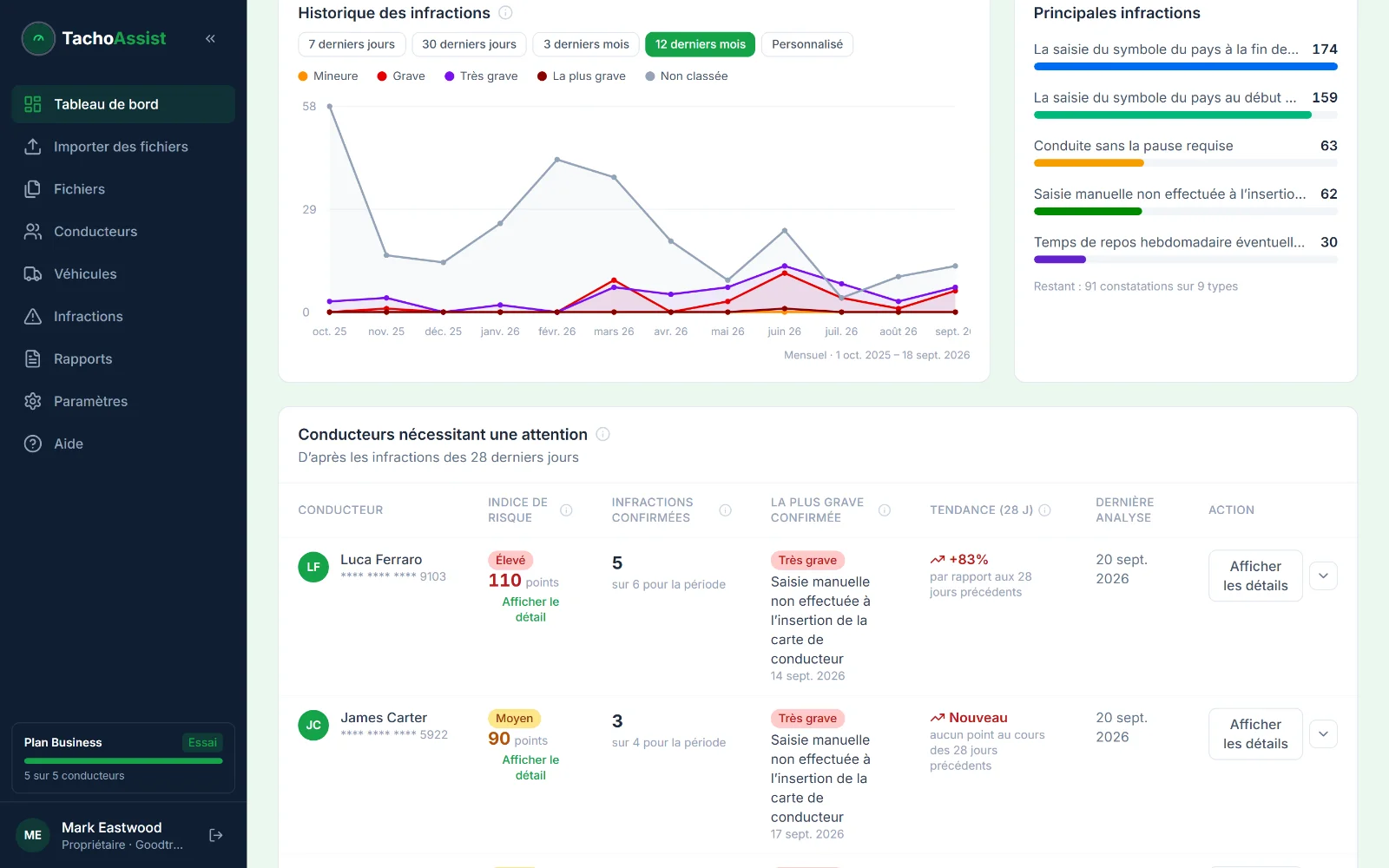Open details for Luca Ferraro
1389x868 pixels.
pos(1255,575)
